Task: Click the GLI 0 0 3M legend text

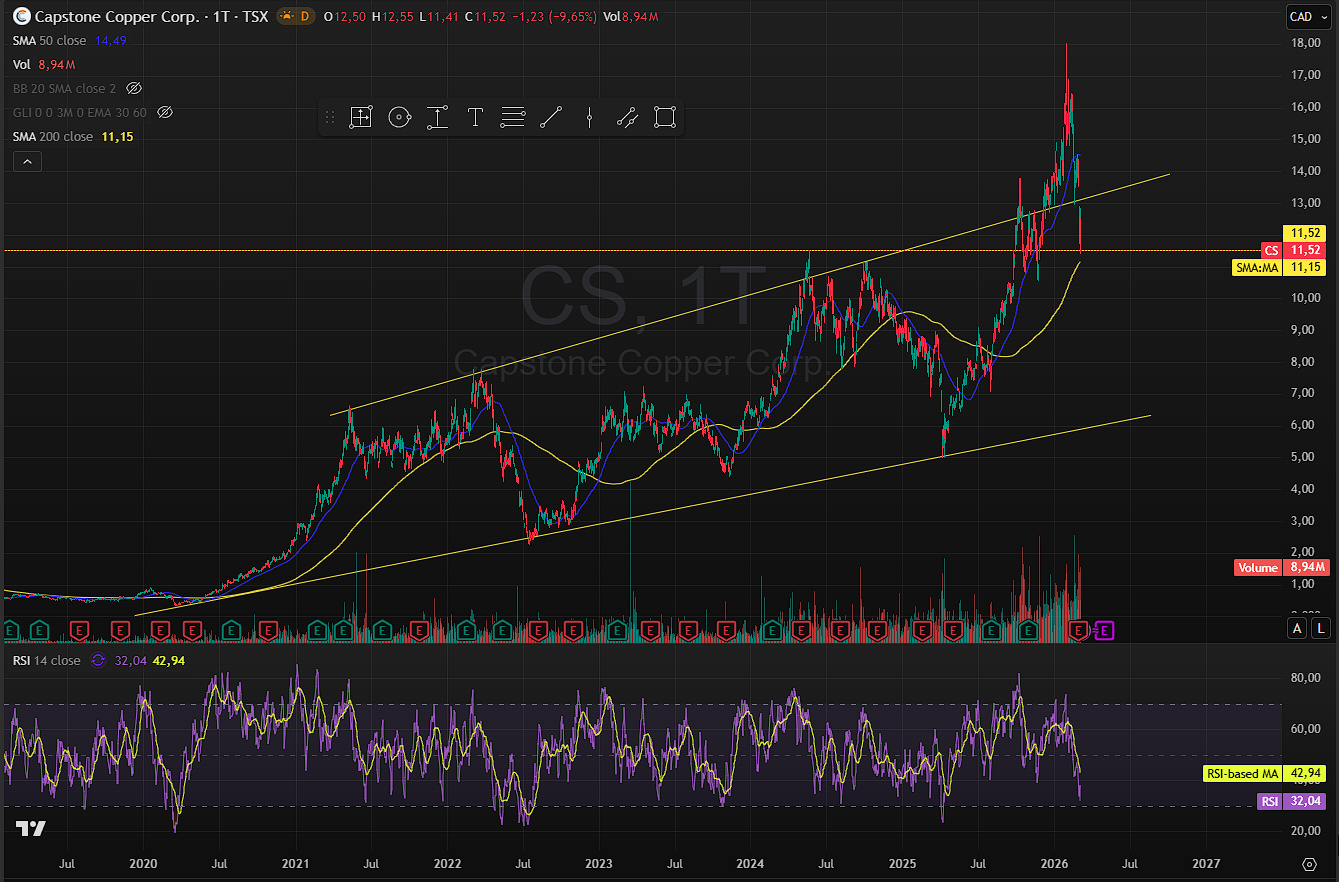Action: [x=80, y=112]
